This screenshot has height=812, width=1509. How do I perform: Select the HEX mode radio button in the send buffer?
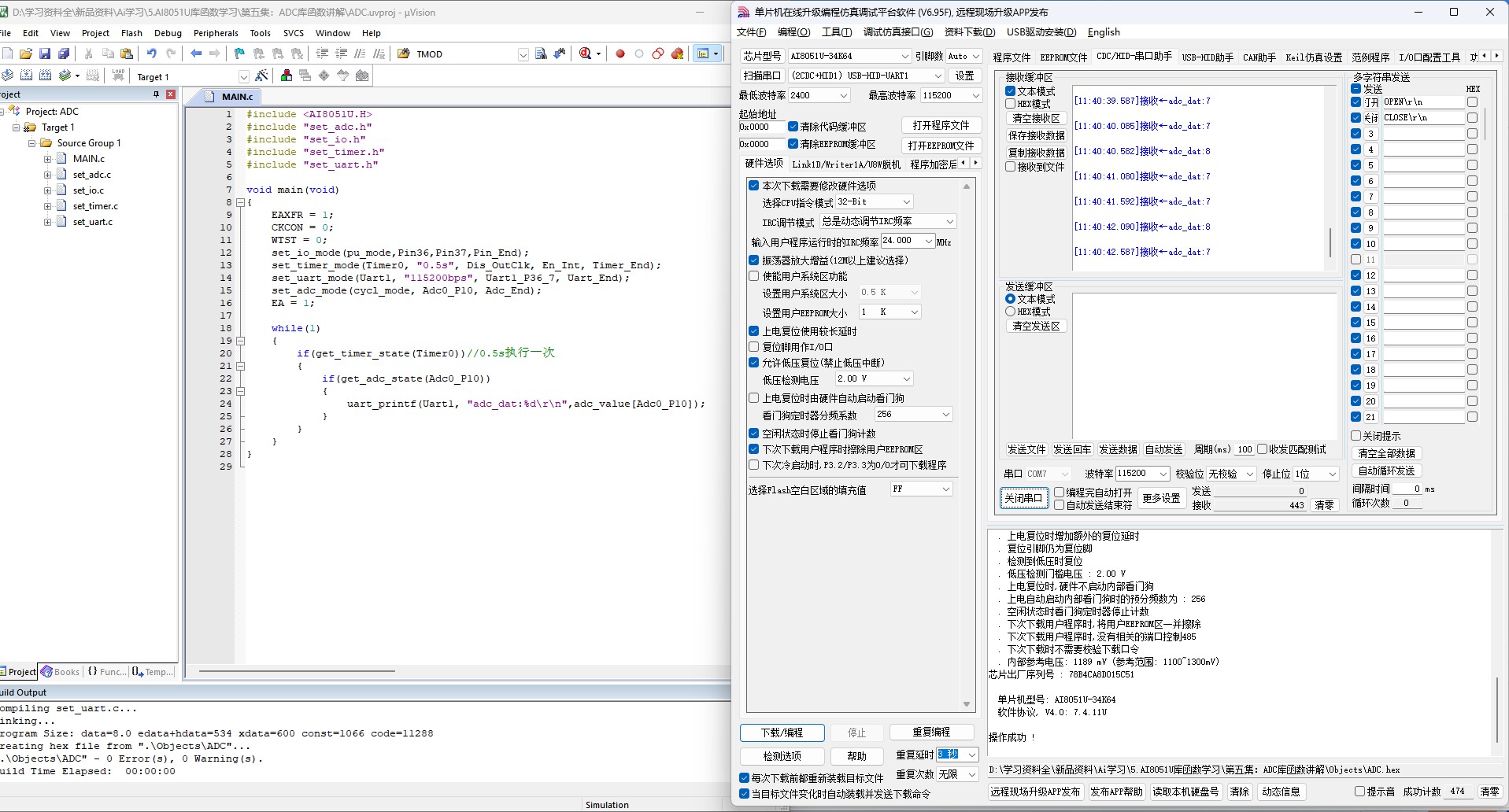[1010, 312]
